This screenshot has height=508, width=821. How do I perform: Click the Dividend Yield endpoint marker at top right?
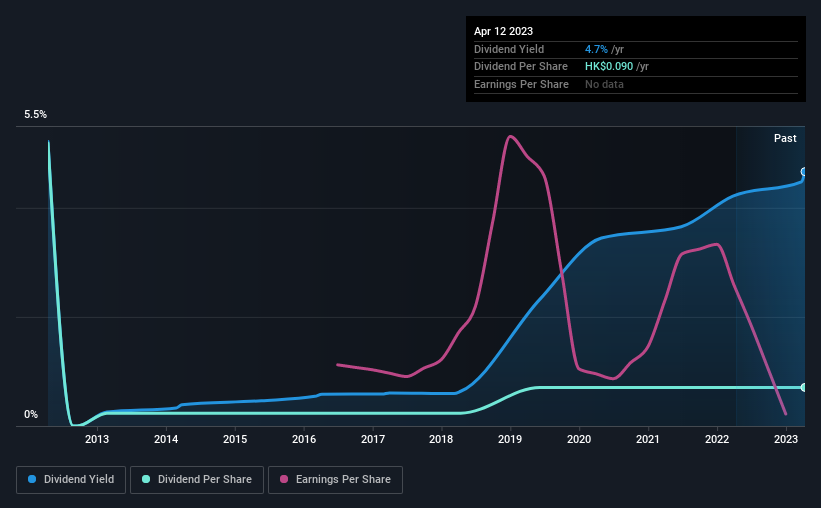click(803, 172)
